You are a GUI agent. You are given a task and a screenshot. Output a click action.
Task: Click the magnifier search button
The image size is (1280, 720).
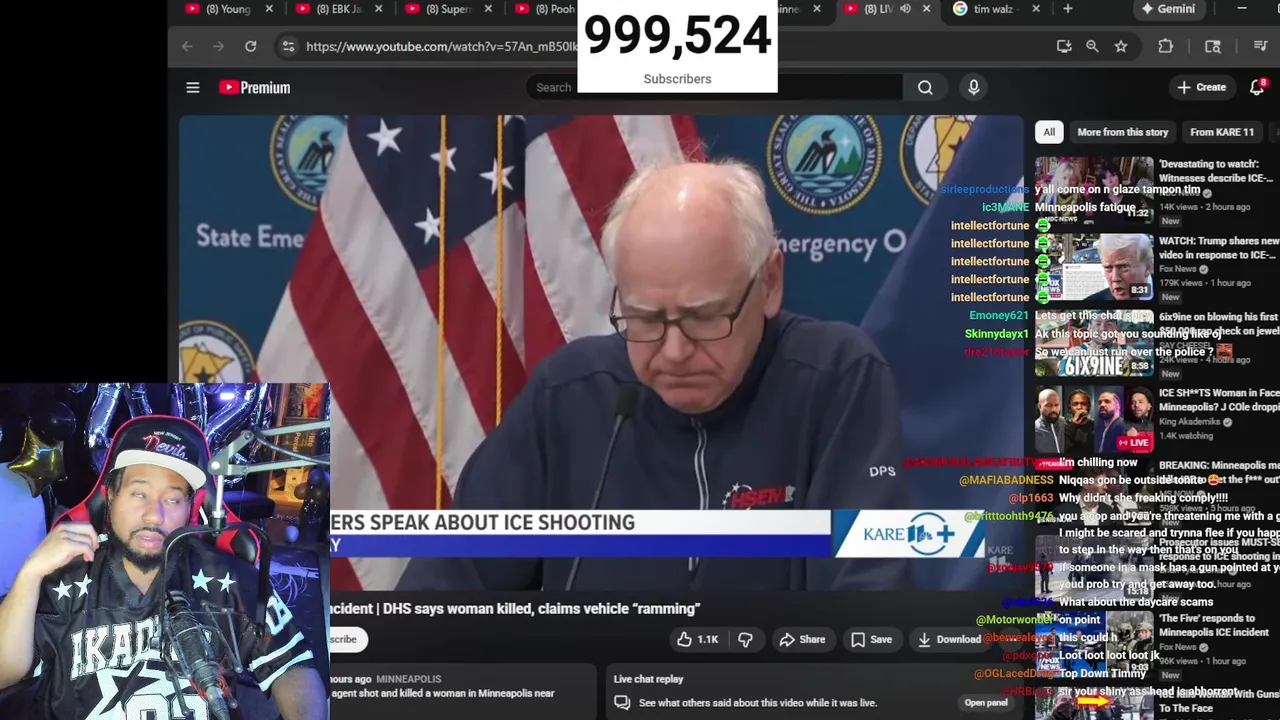[x=925, y=87]
